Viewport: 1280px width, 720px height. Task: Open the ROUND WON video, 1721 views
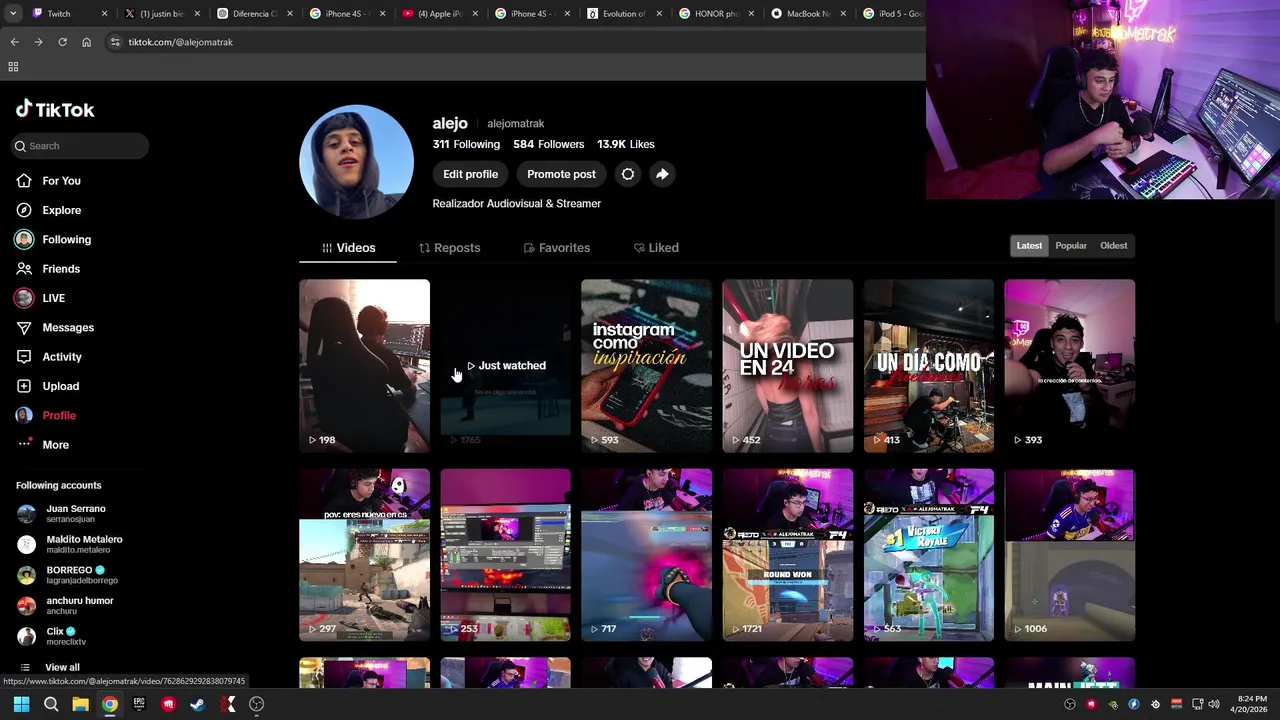point(787,555)
